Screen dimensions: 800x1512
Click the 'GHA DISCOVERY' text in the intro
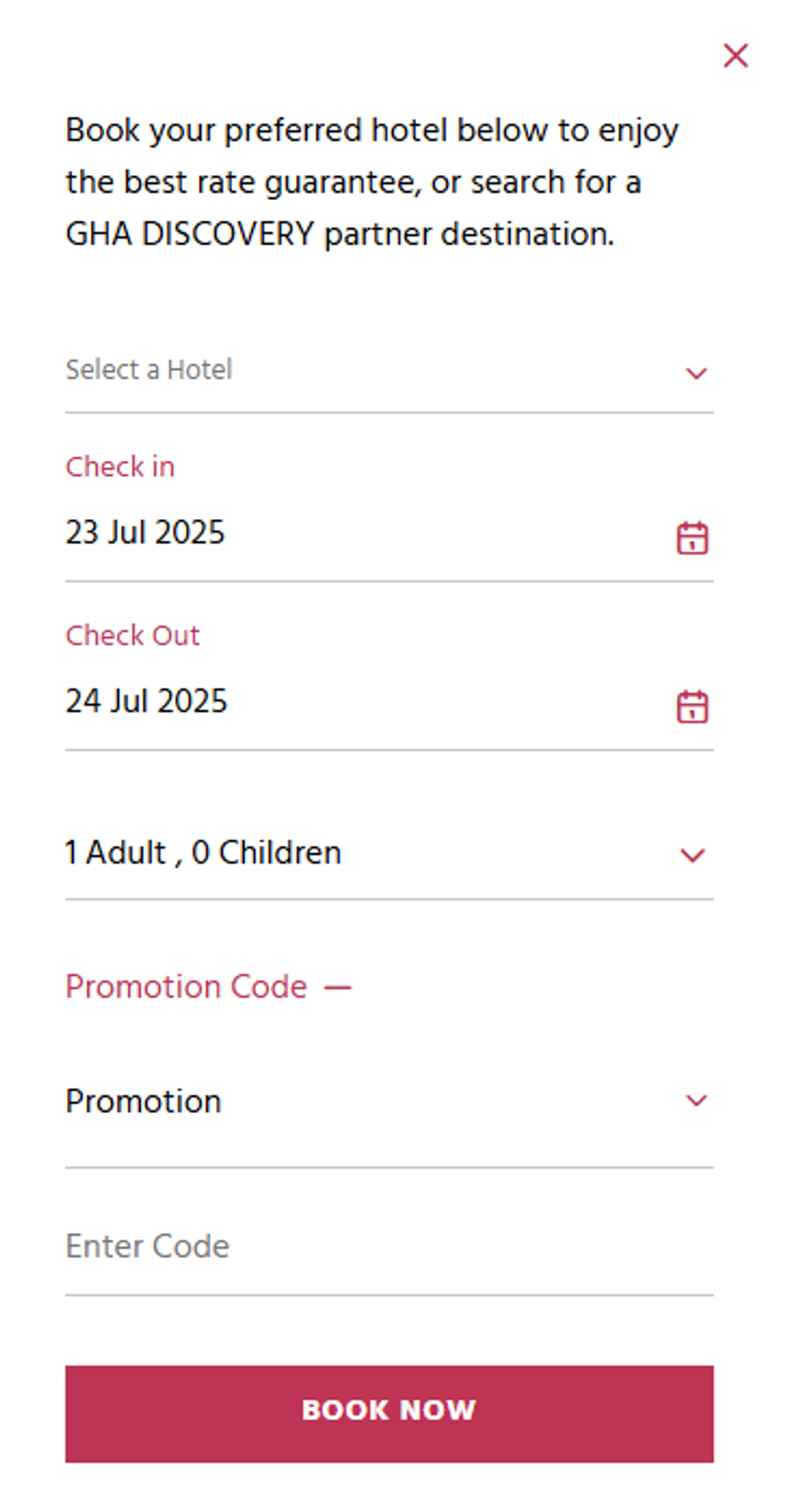(190, 235)
